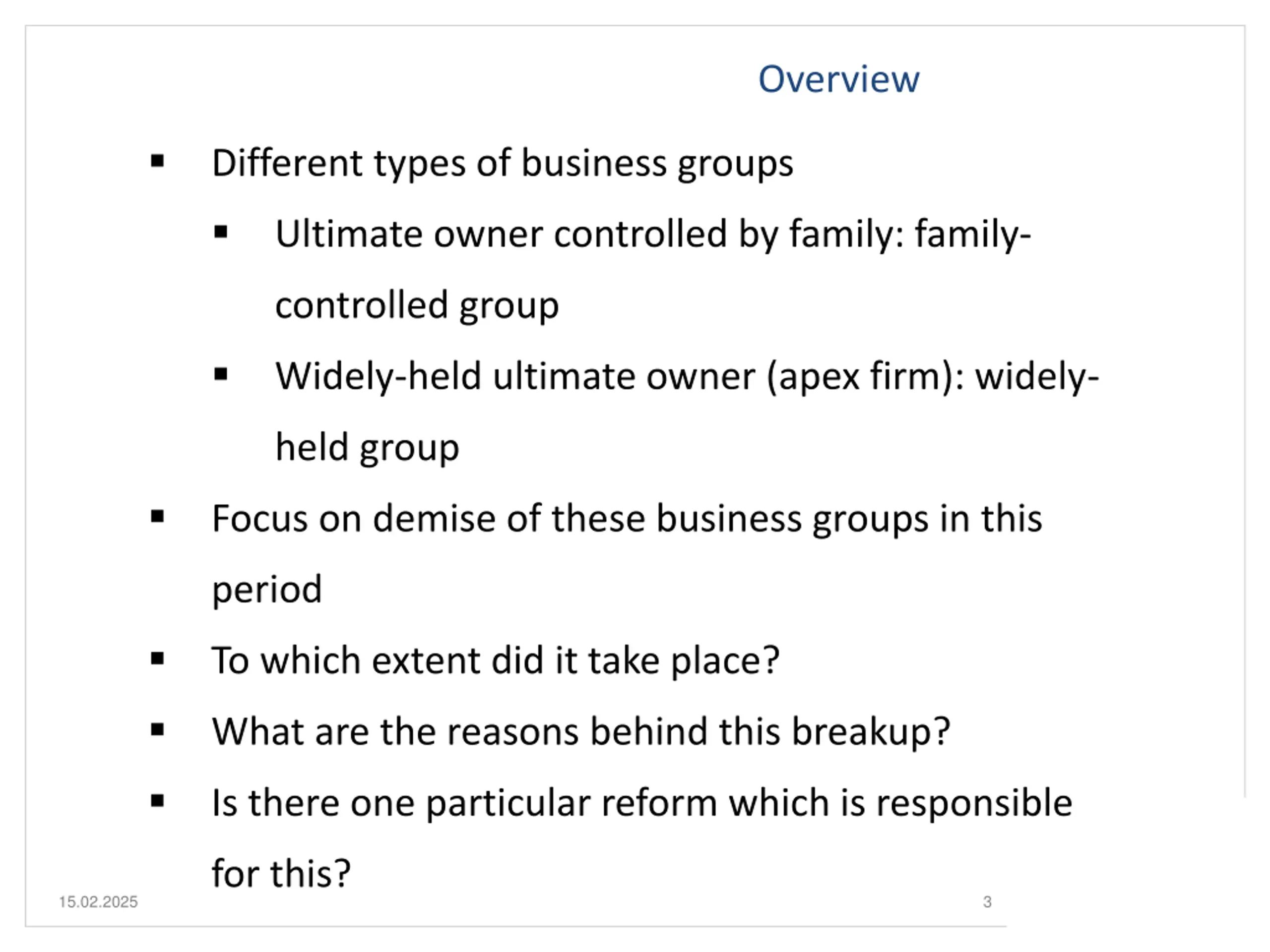Click the question To which extent did it take place
Screen dimensions: 1270x952
[496, 661]
